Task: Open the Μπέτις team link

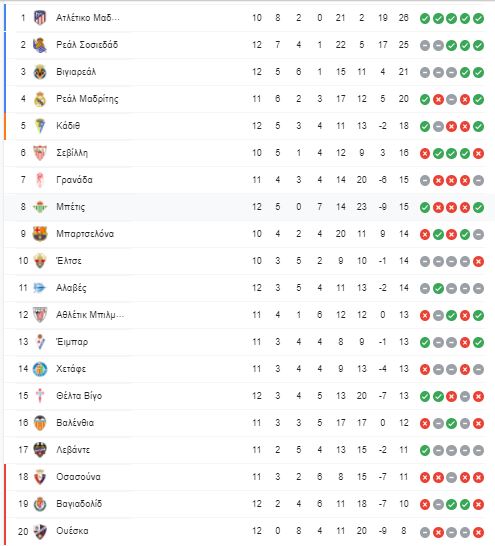Action: pos(71,207)
